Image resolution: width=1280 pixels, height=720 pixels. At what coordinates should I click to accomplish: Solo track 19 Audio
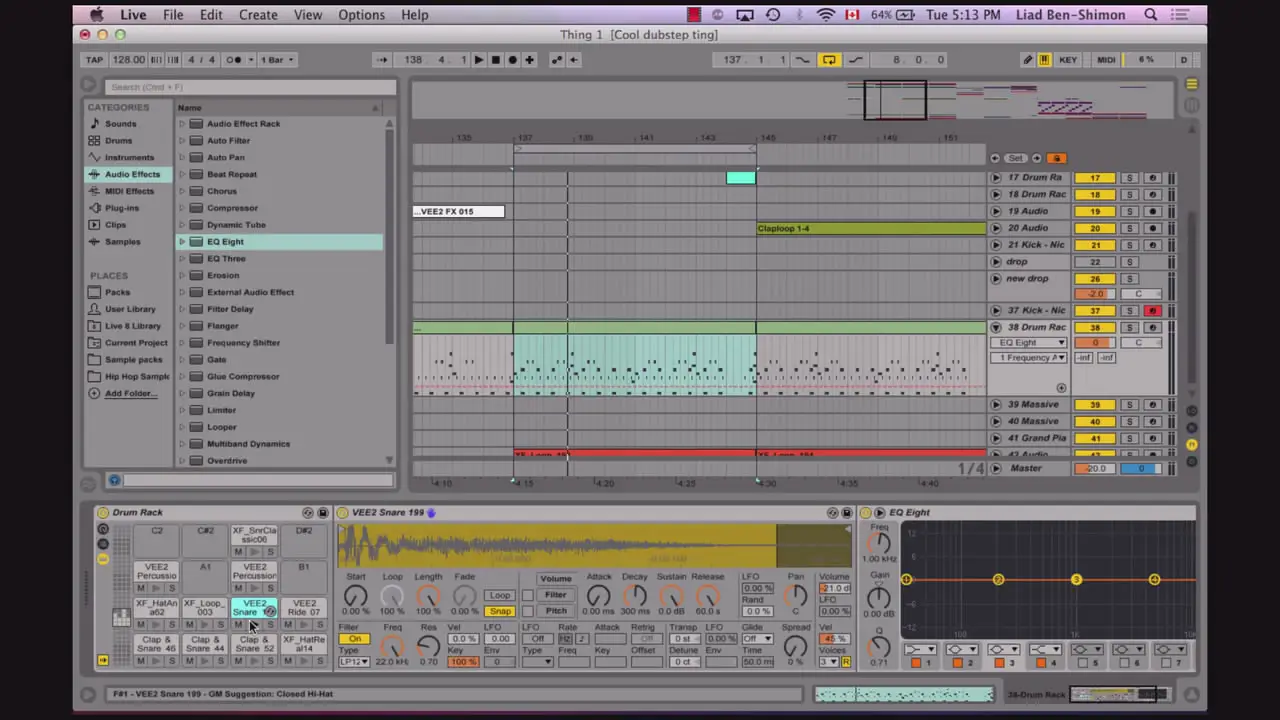point(1129,211)
